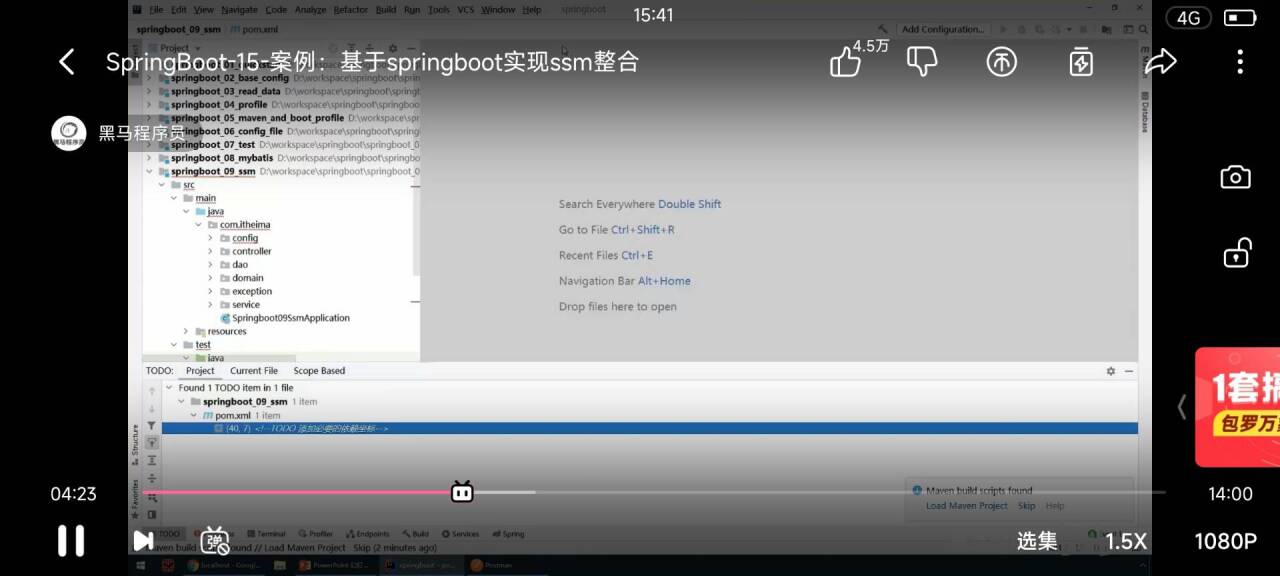Open the Refactor menu in IDE
1280x576 pixels.
[x=350, y=10]
